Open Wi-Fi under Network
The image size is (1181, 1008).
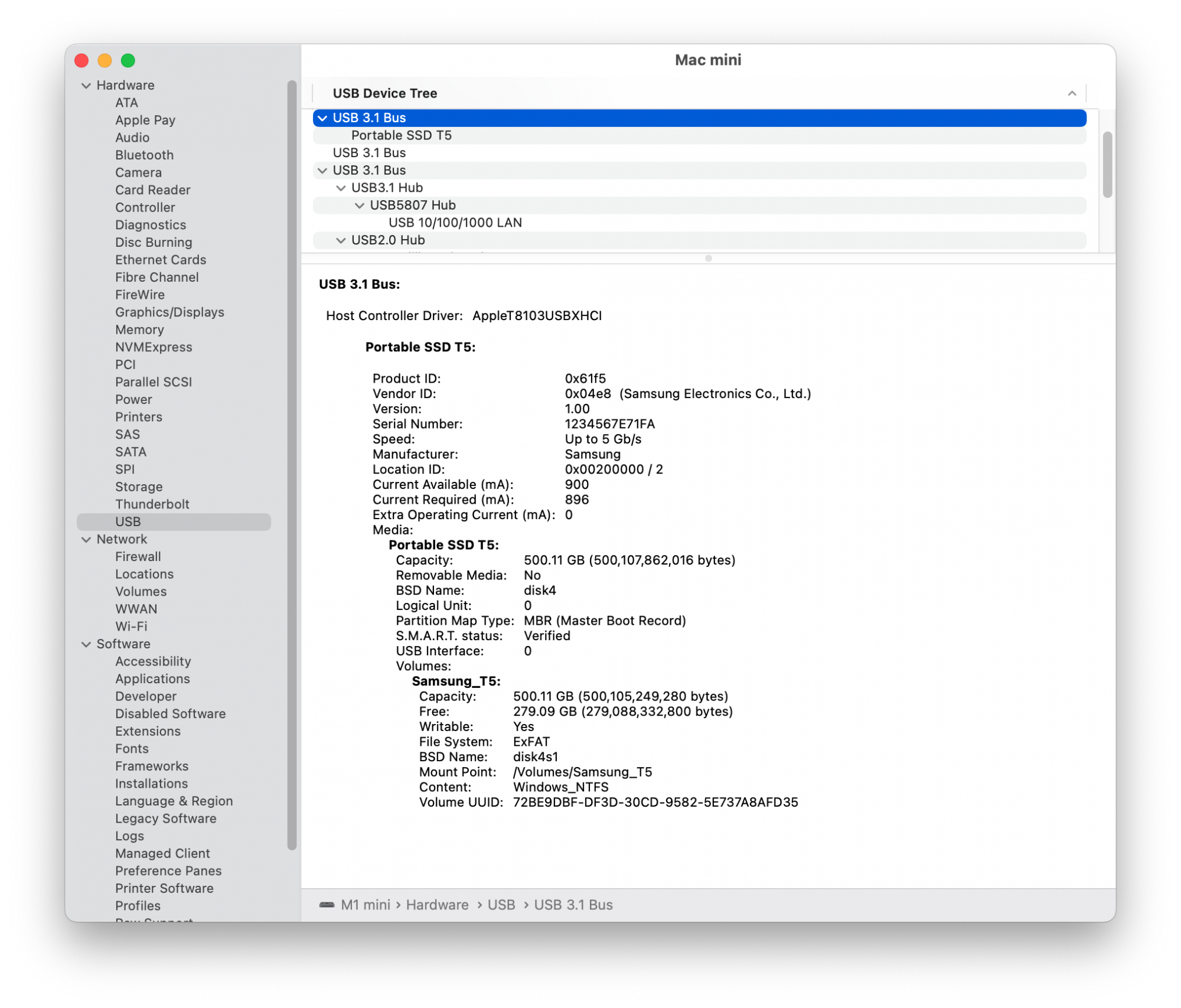[x=131, y=627]
